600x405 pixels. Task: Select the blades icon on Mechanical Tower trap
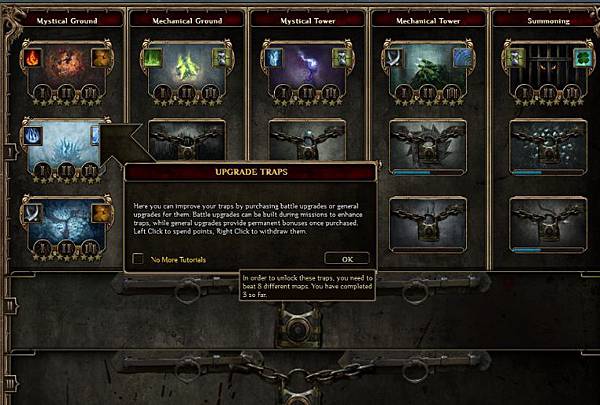[x=394, y=58]
